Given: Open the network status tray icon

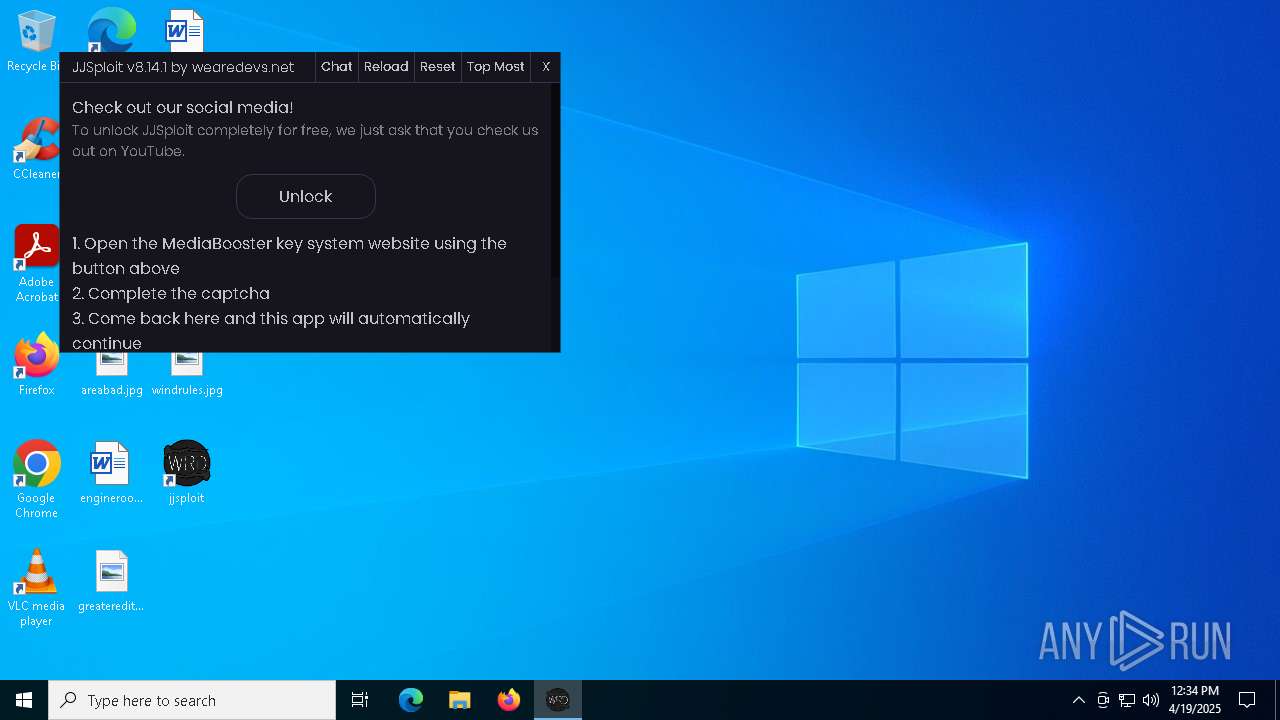Looking at the screenshot, I should click(x=1127, y=700).
